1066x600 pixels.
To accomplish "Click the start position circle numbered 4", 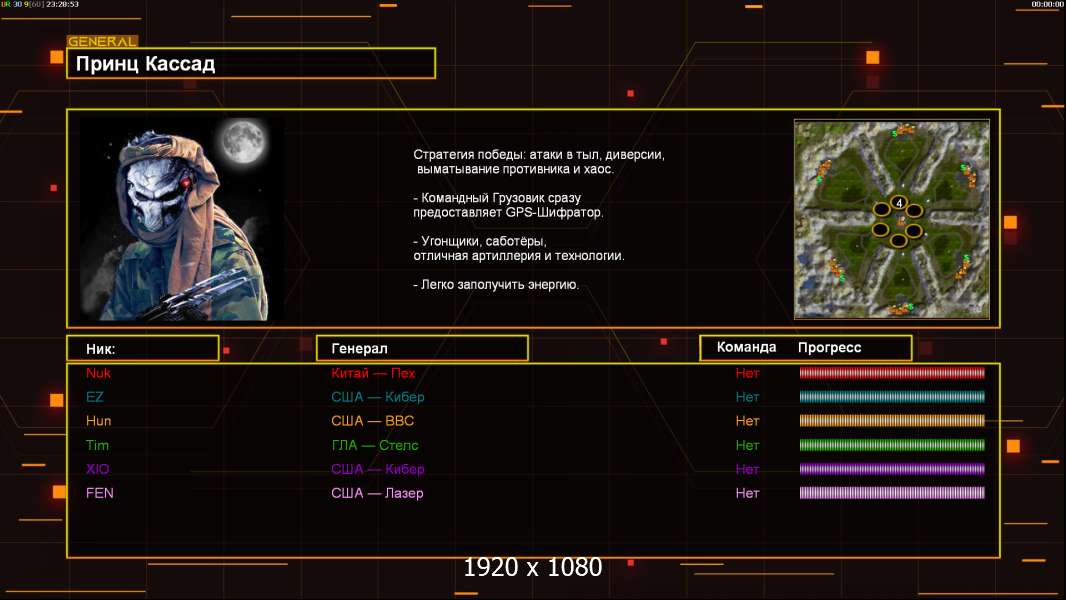I will click(899, 203).
